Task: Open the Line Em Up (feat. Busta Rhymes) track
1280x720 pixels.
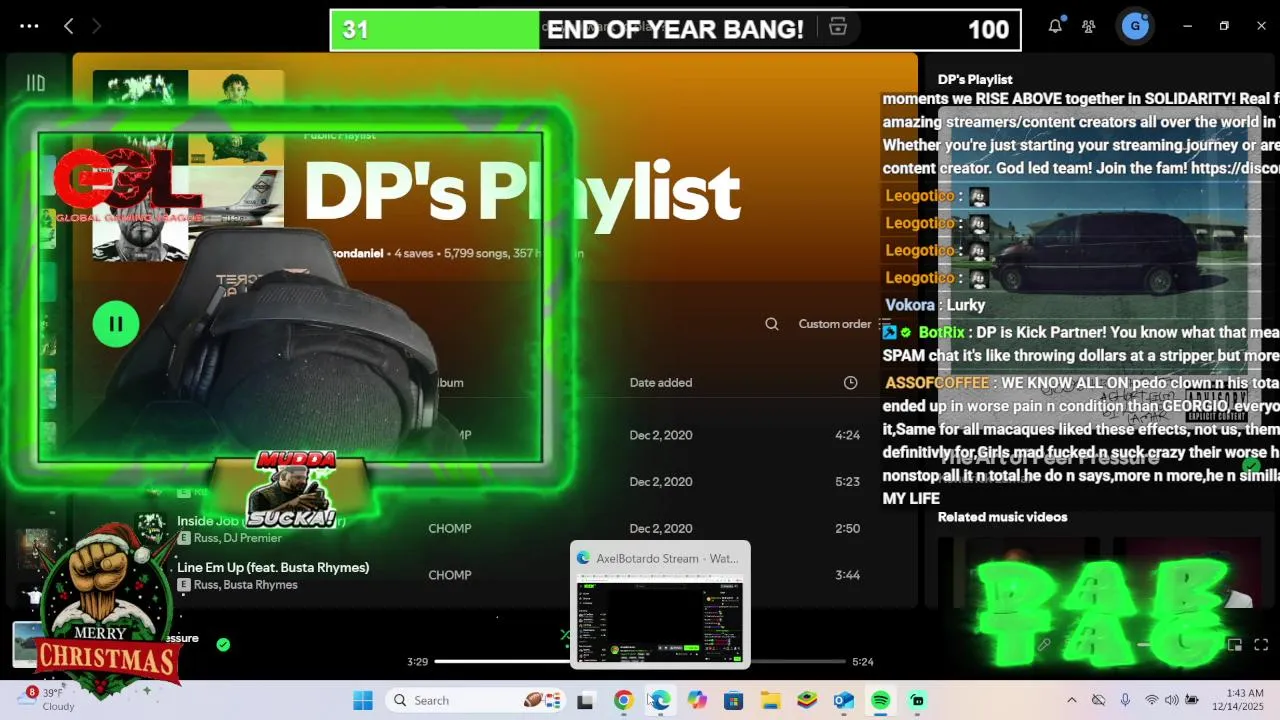Action: tap(273, 567)
